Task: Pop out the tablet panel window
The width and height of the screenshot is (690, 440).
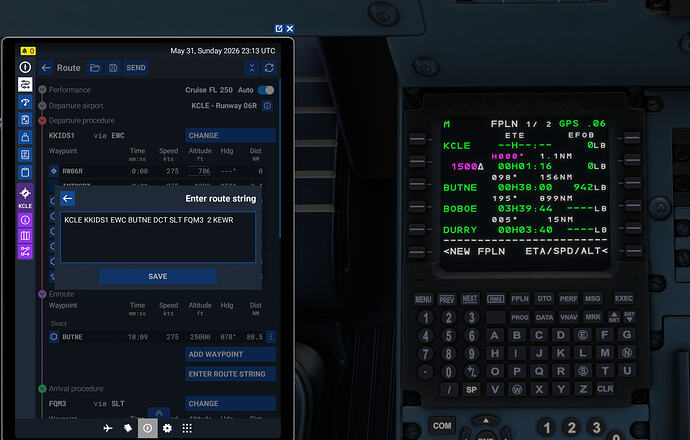Action: pyautogui.click(x=279, y=29)
